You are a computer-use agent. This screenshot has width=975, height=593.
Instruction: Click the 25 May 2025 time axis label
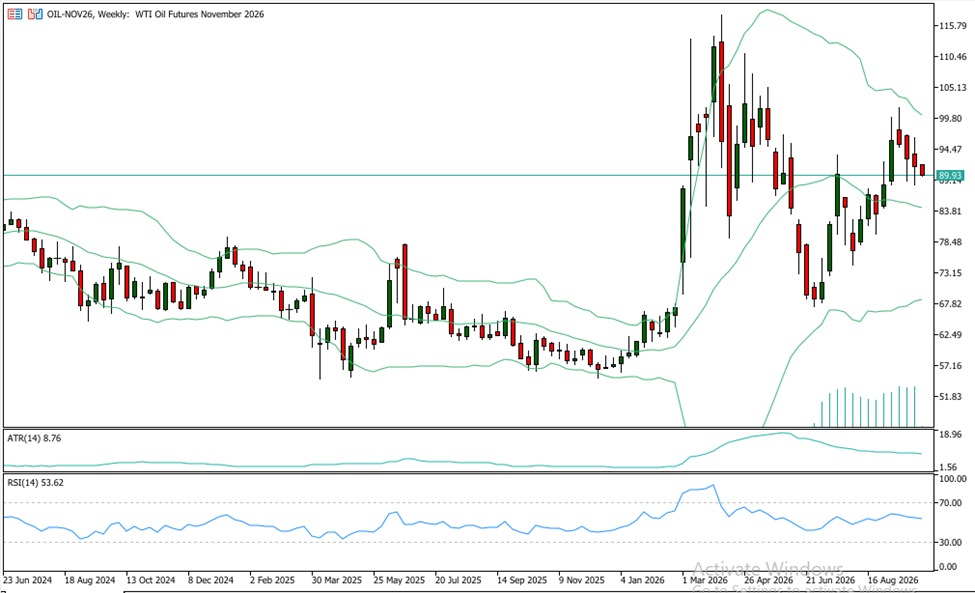coord(399,580)
